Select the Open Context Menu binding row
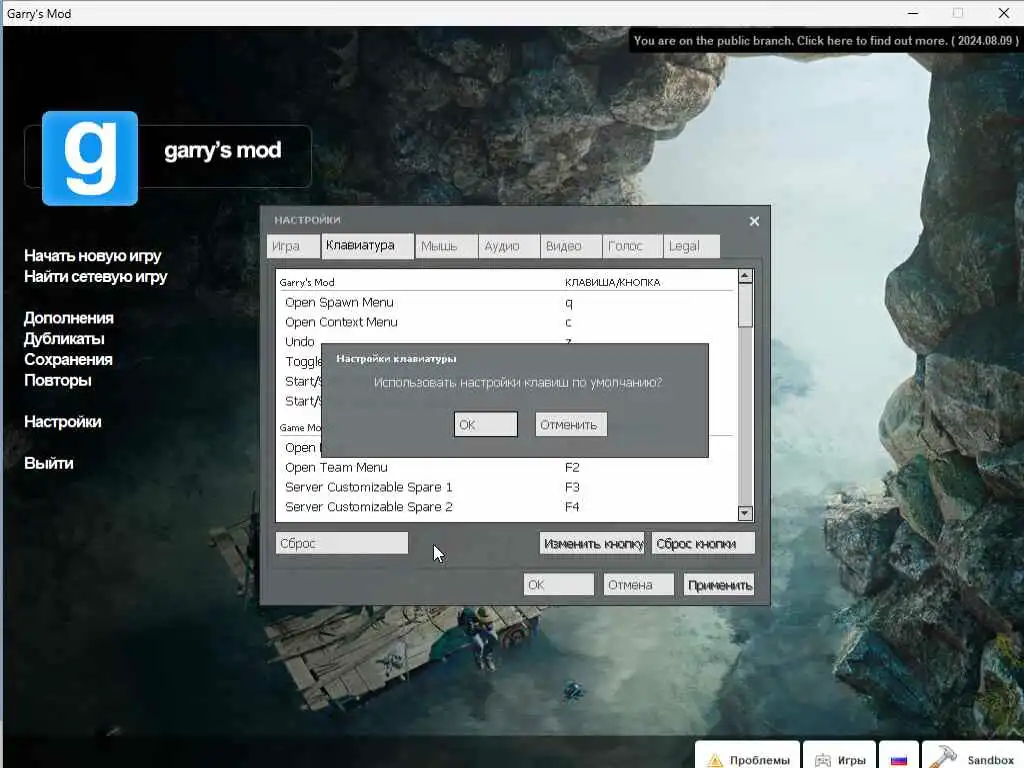The image size is (1024, 768). (x=506, y=322)
